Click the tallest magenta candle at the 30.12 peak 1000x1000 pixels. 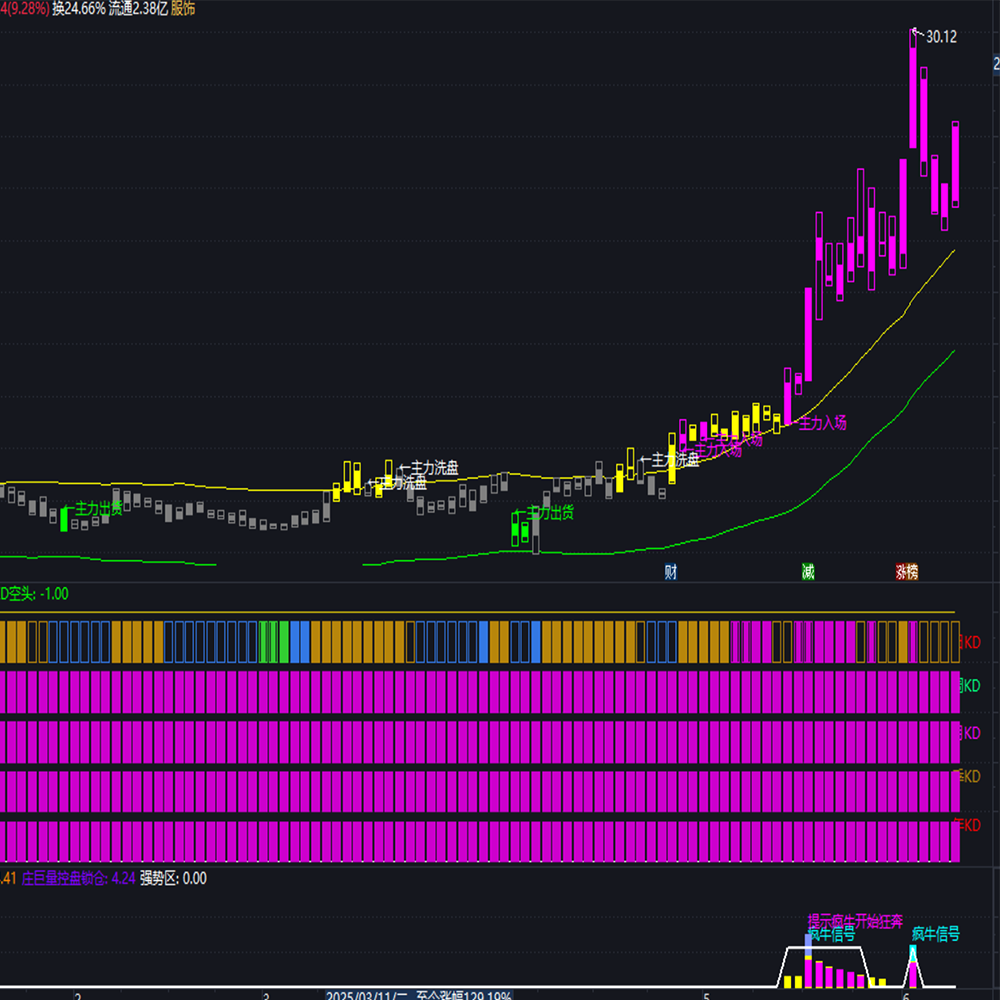913,89
